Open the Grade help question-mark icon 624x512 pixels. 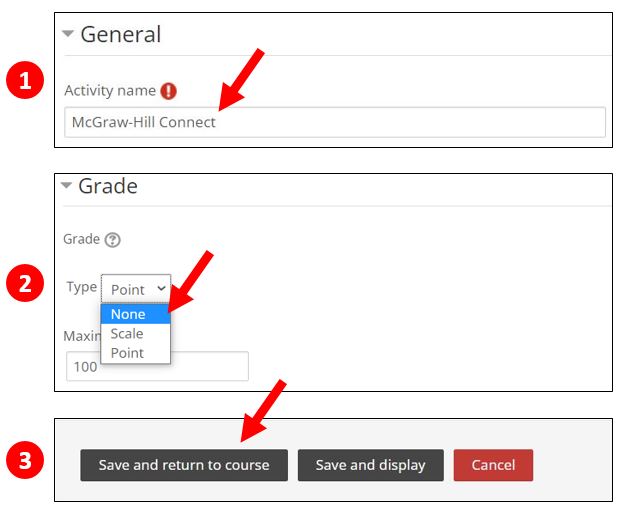(112, 240)
